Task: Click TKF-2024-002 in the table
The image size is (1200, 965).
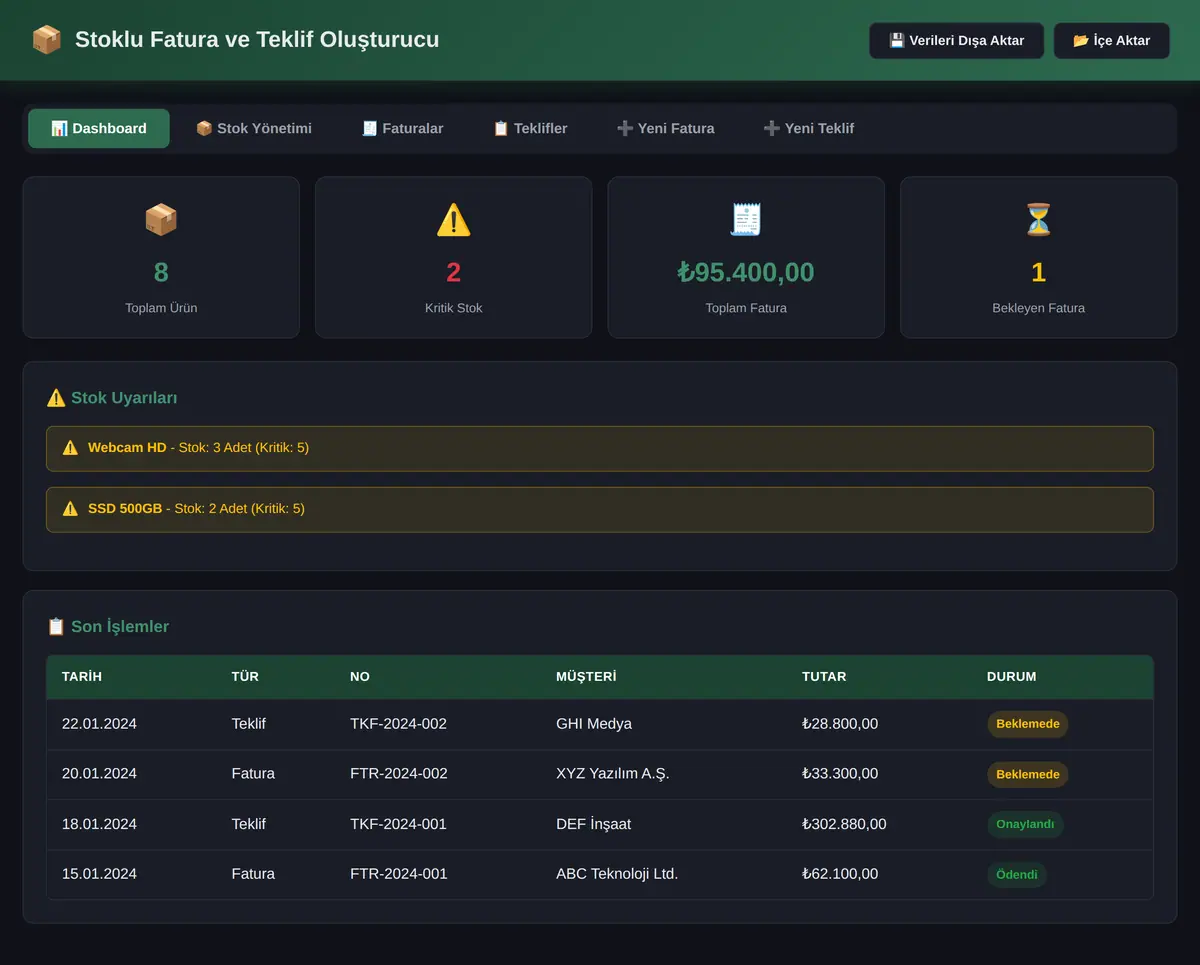Action: pos(398,724)
